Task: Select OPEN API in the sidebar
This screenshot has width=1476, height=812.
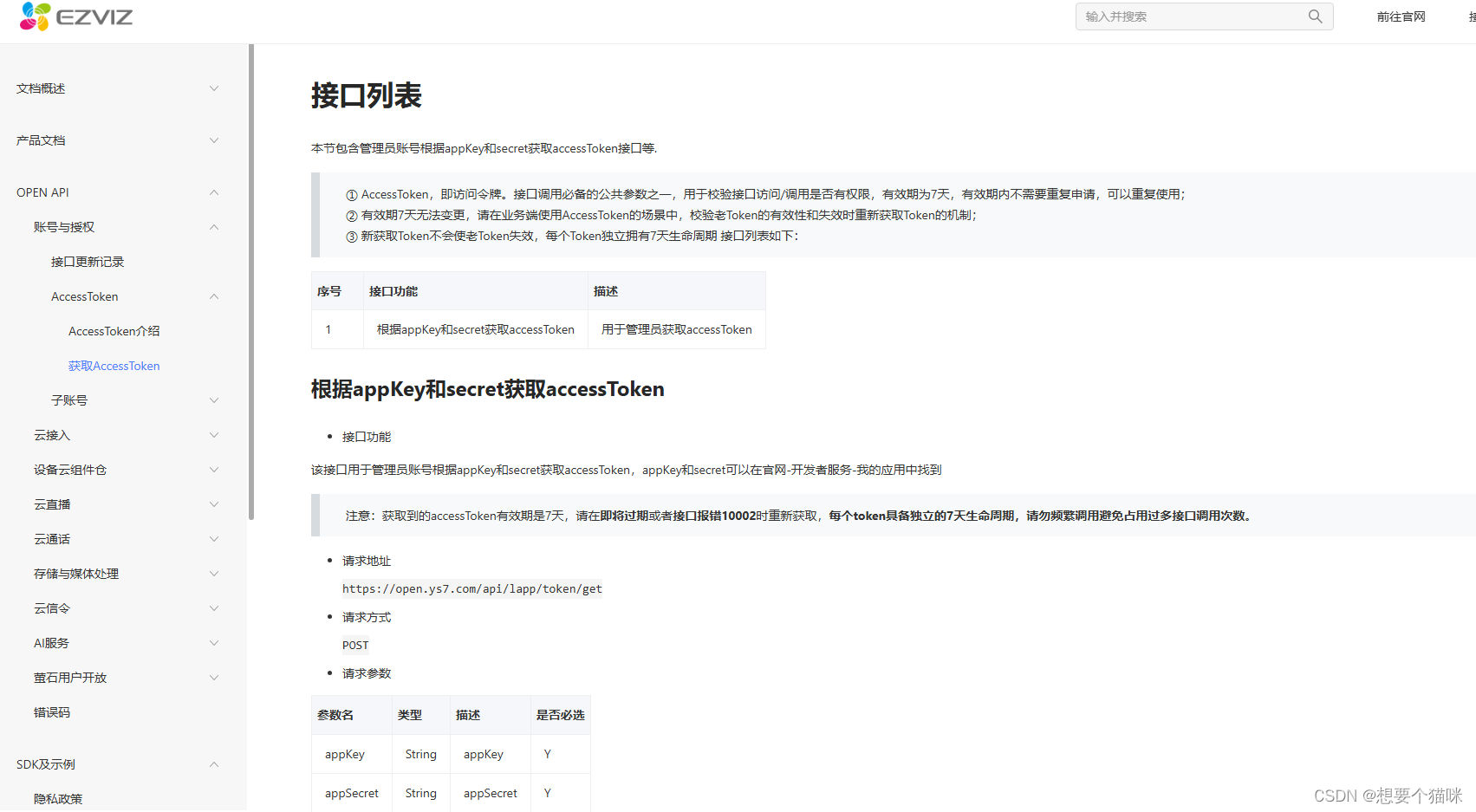Action: (x=42, y=192)
